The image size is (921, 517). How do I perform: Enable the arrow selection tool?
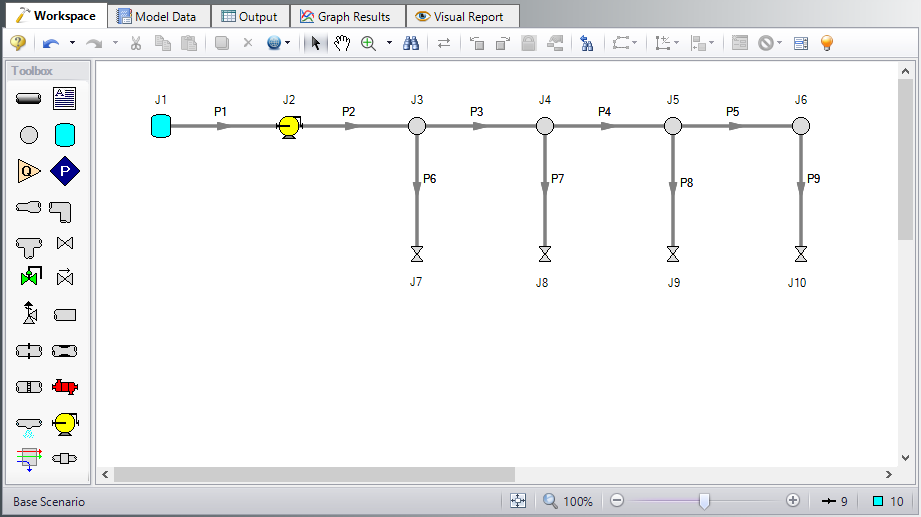(316, 43)
